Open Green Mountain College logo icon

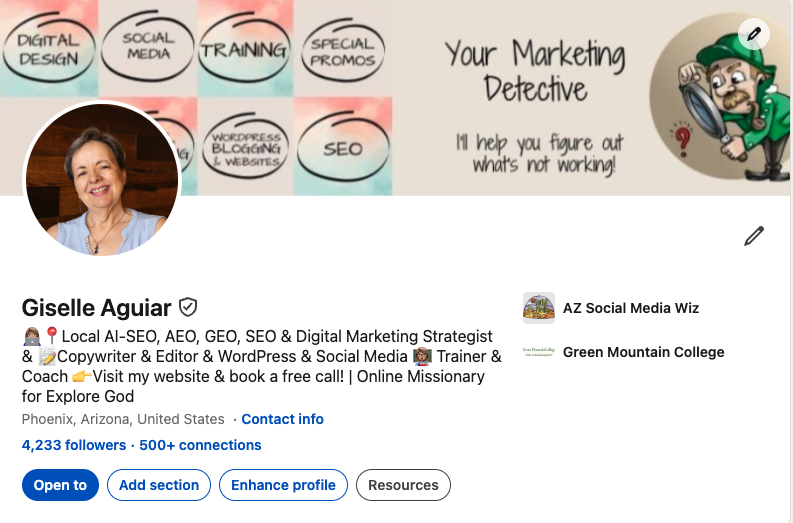[539, 352]
